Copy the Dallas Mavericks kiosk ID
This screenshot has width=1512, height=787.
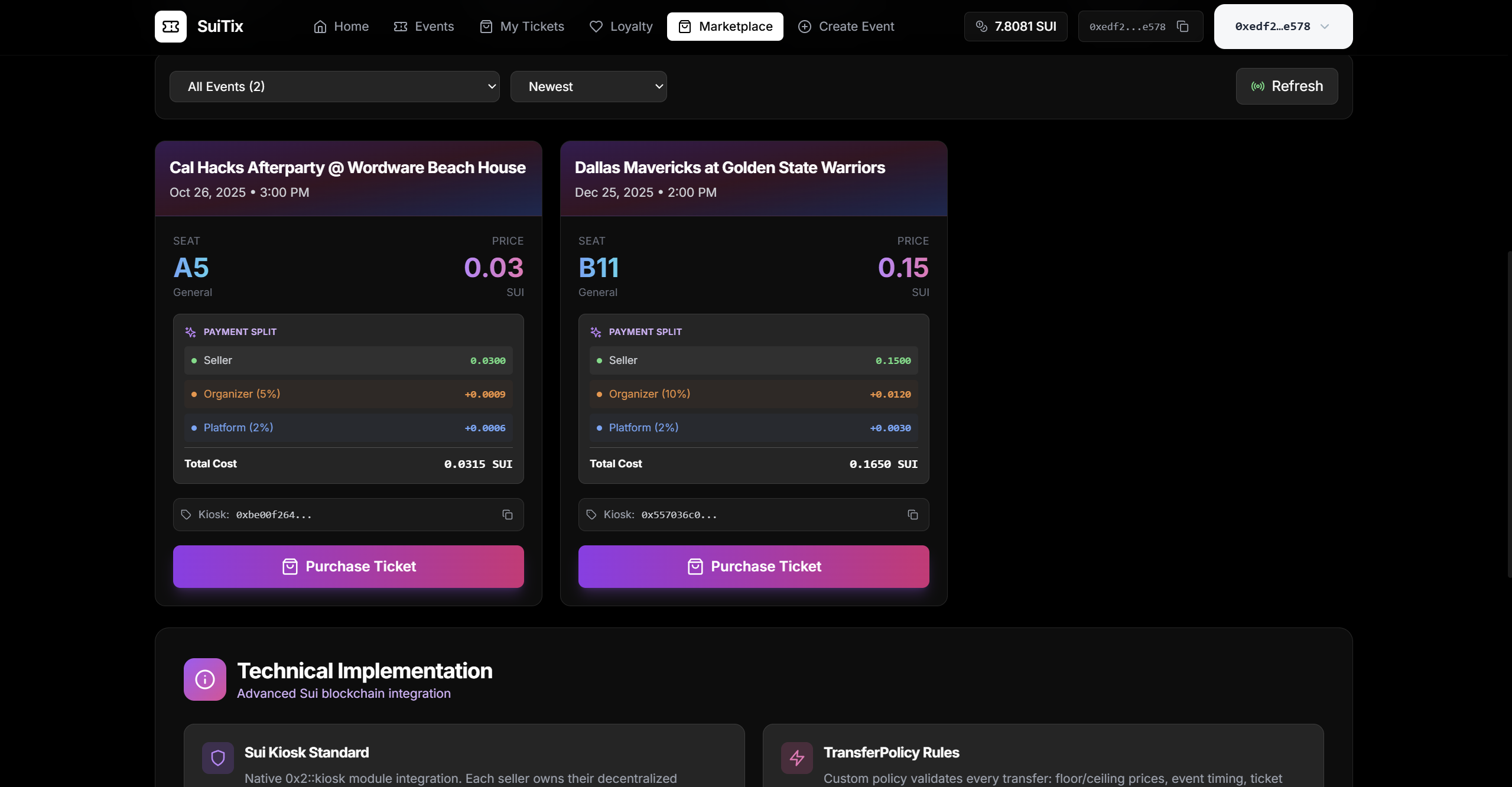click(x=912, y=515)
